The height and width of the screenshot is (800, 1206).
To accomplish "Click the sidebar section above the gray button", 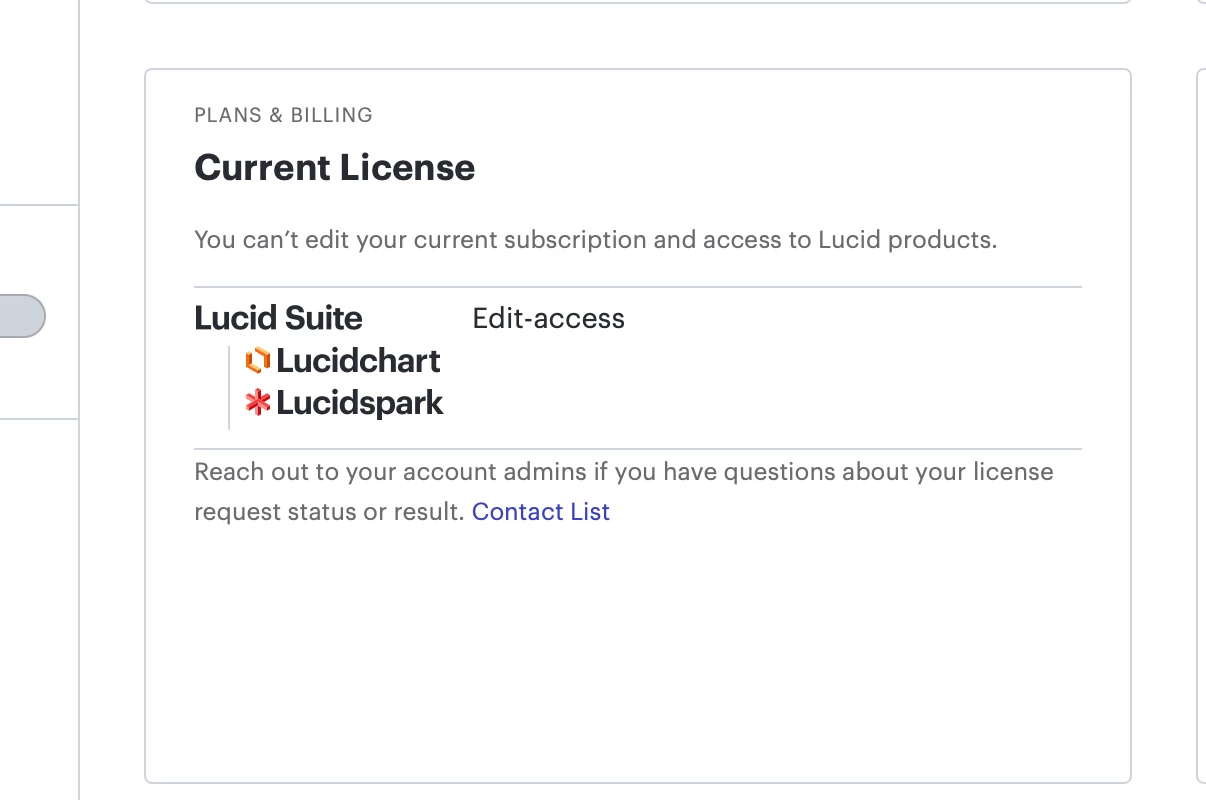I will tap(39, 102).
